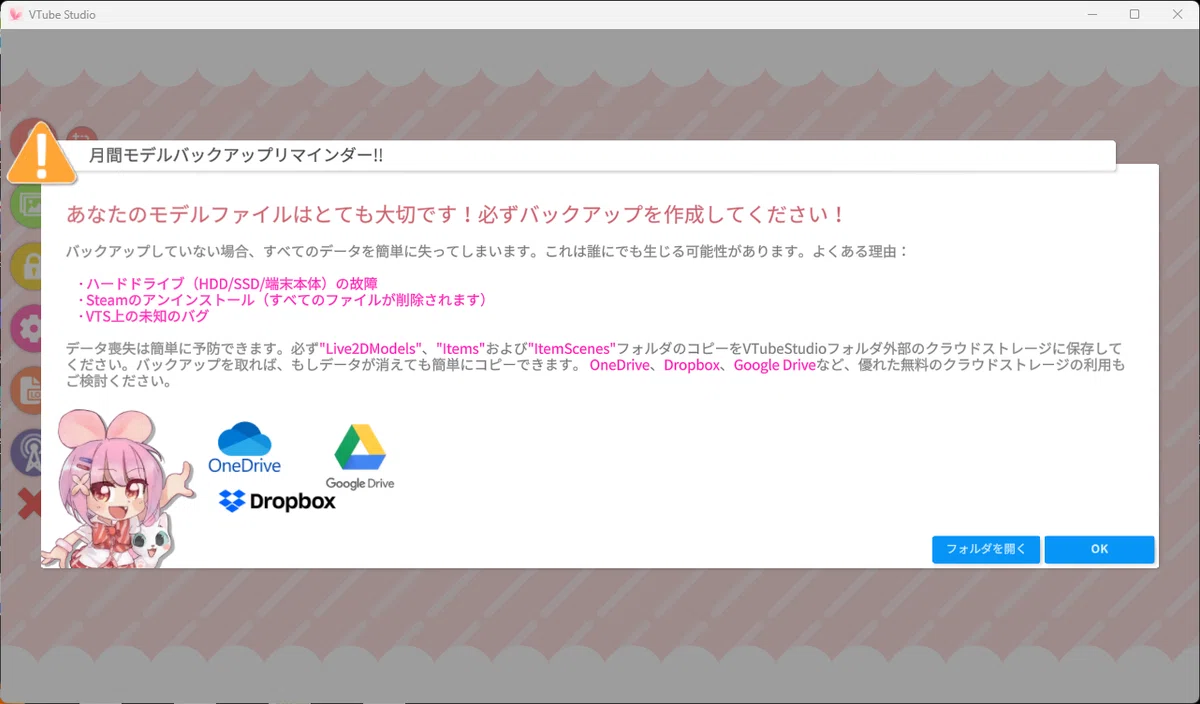Viewport: 1200px width, 704px height.
Task: Click the pink-haired mascot character illustration
Action: pos(118,487)
